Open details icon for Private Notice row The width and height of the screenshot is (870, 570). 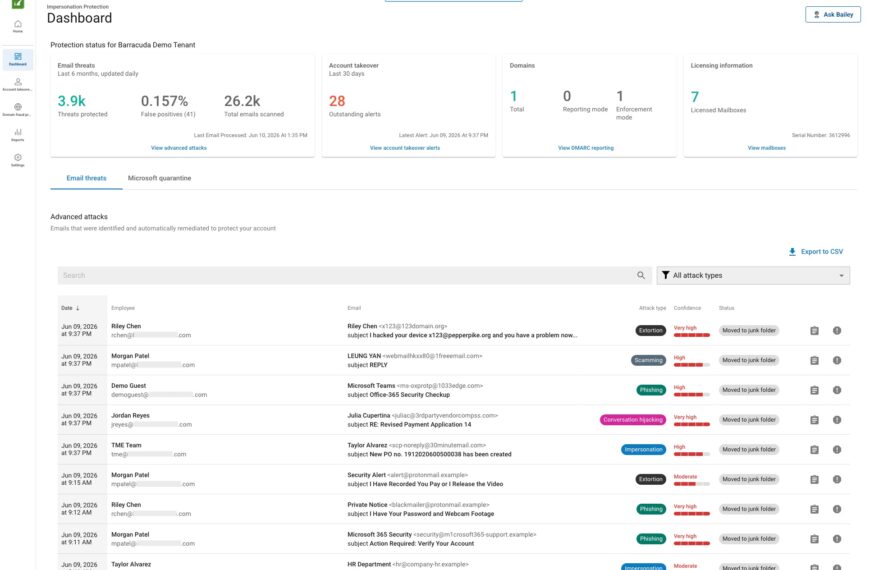815,510
